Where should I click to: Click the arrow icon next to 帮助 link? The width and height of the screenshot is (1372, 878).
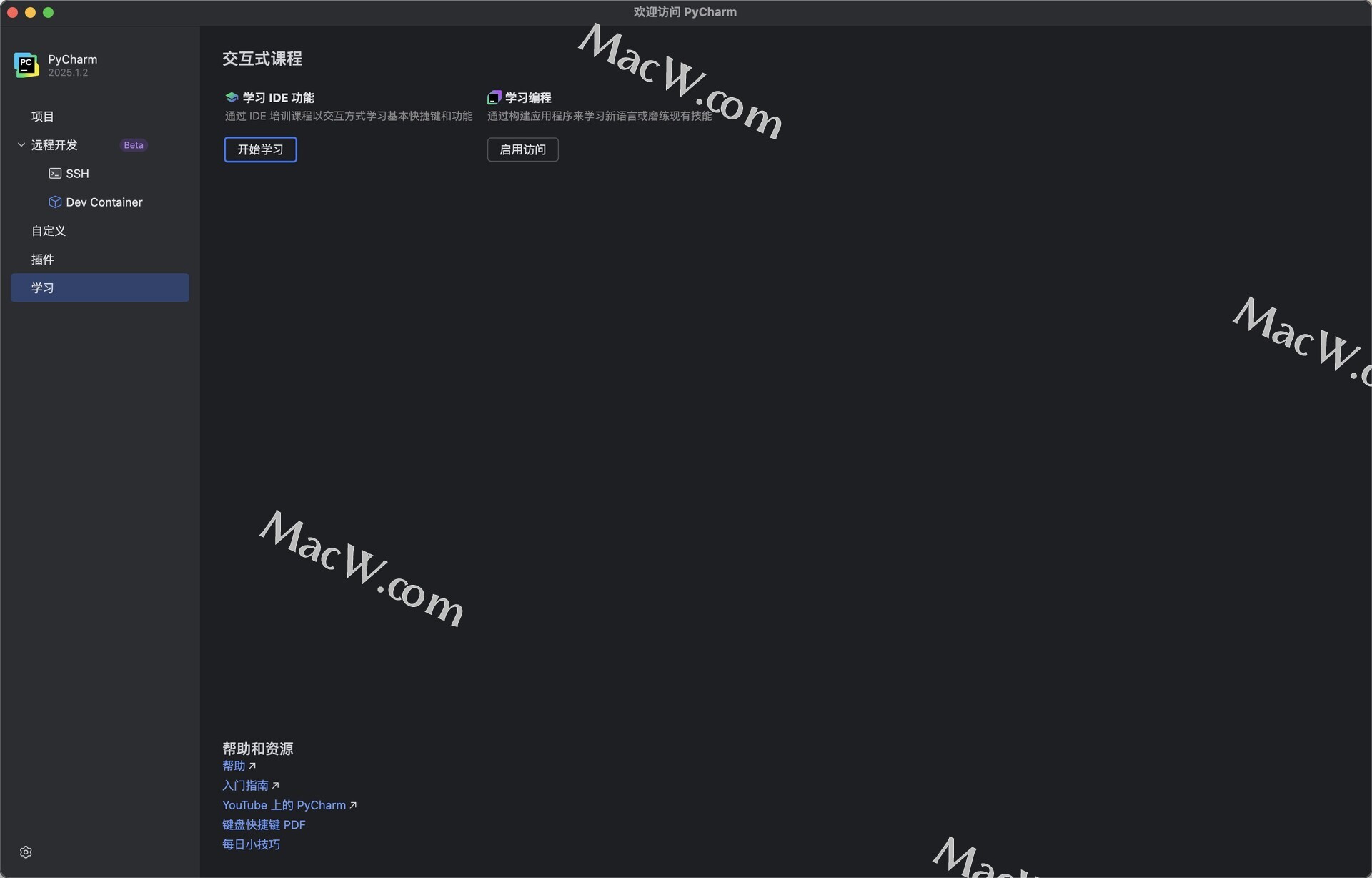(x=252, y=766)
